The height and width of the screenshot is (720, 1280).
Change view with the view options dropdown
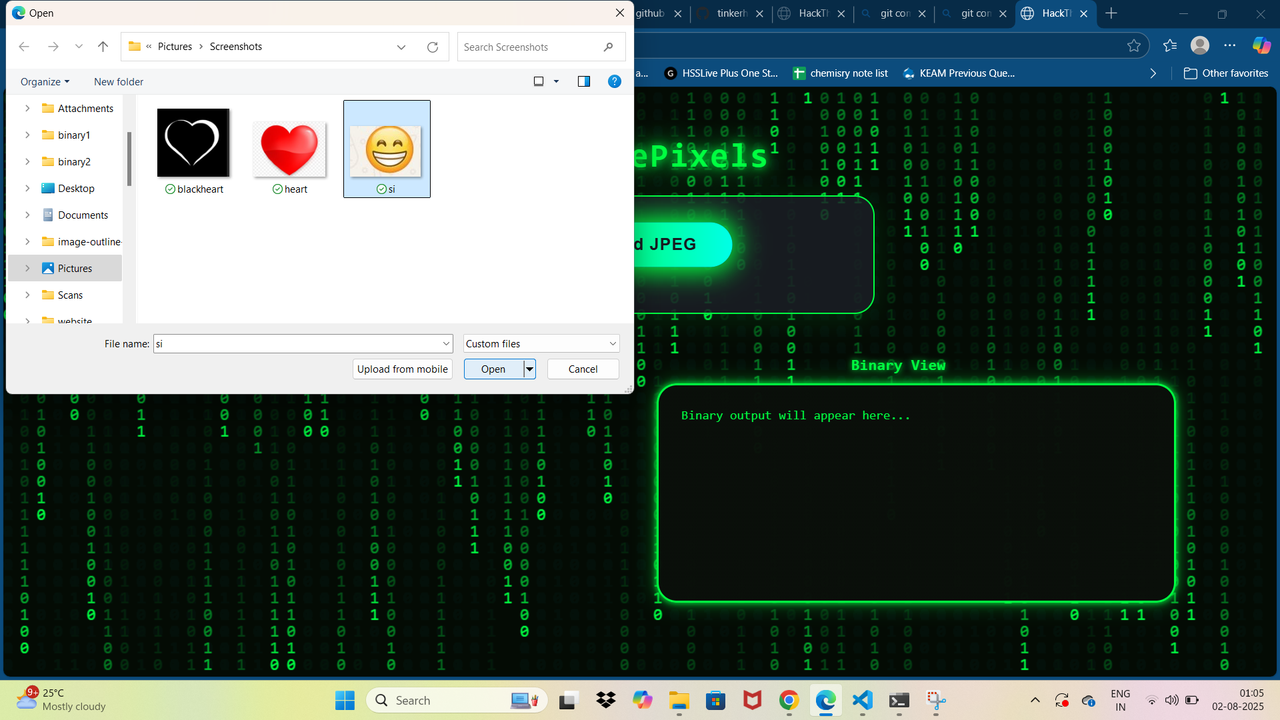tap(556, 81)
